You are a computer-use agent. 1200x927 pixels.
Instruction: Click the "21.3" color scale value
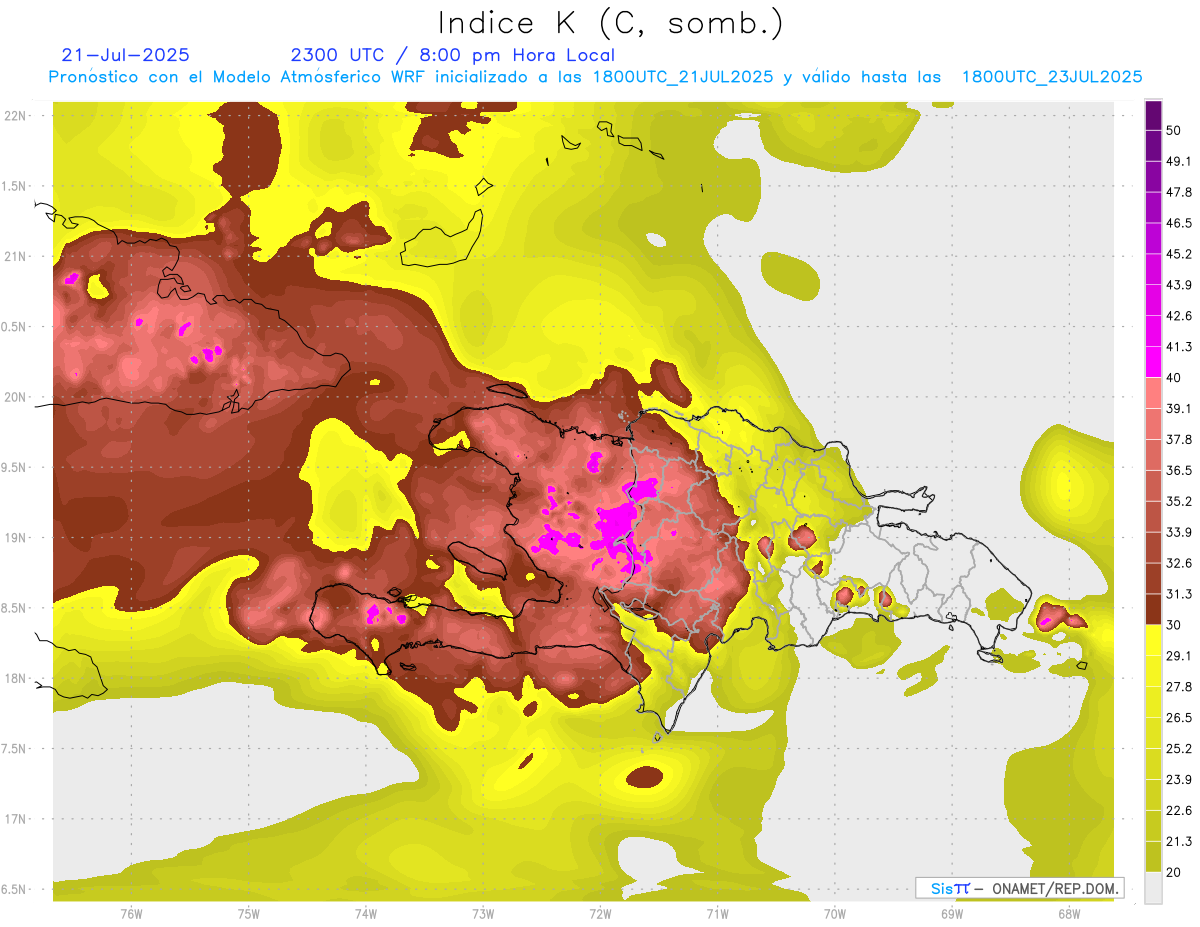1179,842
